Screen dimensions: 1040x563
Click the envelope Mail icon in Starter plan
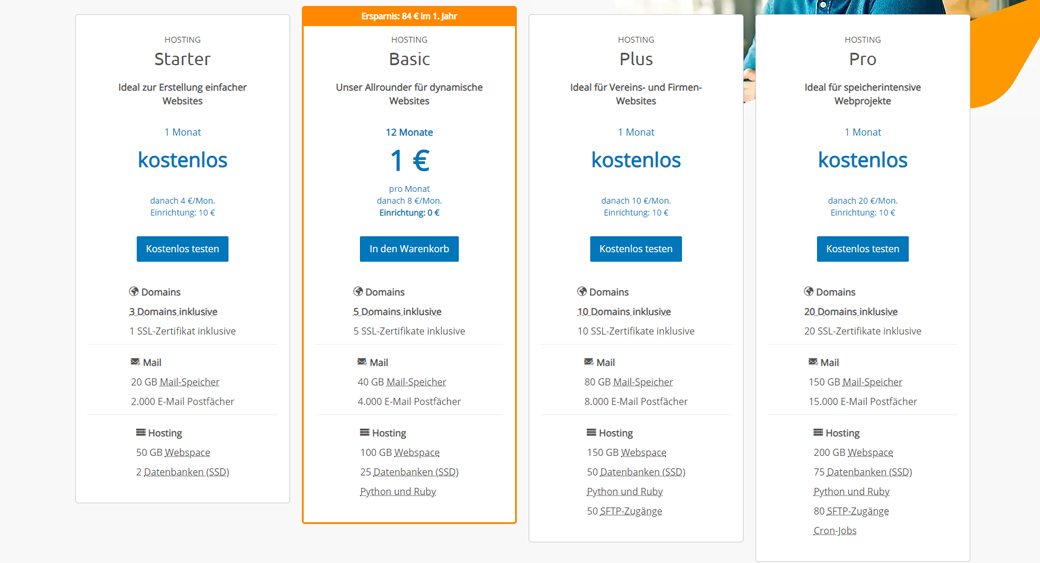tap(135, 362)
